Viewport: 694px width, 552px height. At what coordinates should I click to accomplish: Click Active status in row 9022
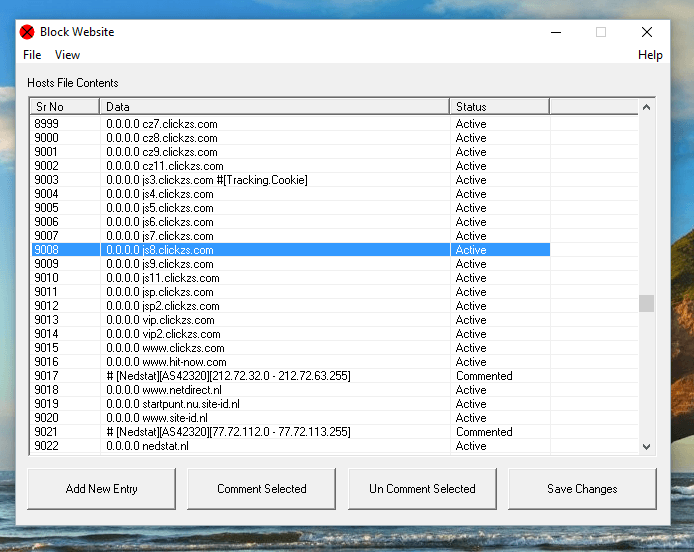point(471,446)
